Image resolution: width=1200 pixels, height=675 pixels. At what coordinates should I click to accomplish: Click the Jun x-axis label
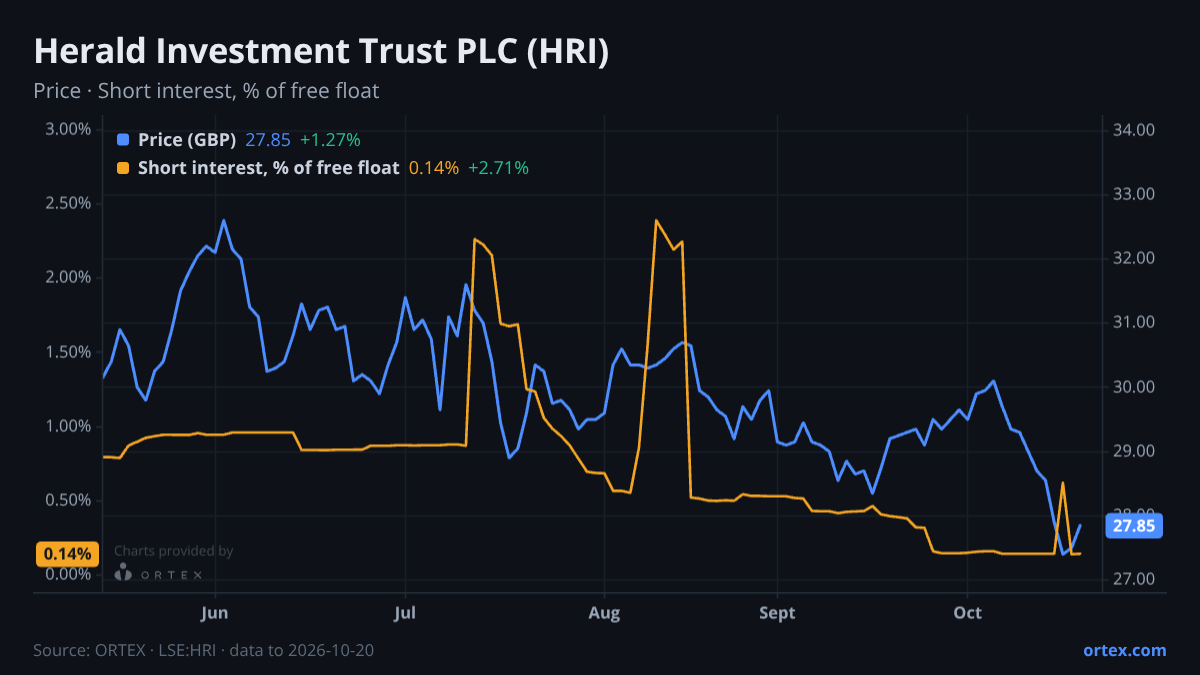(215, 613)
